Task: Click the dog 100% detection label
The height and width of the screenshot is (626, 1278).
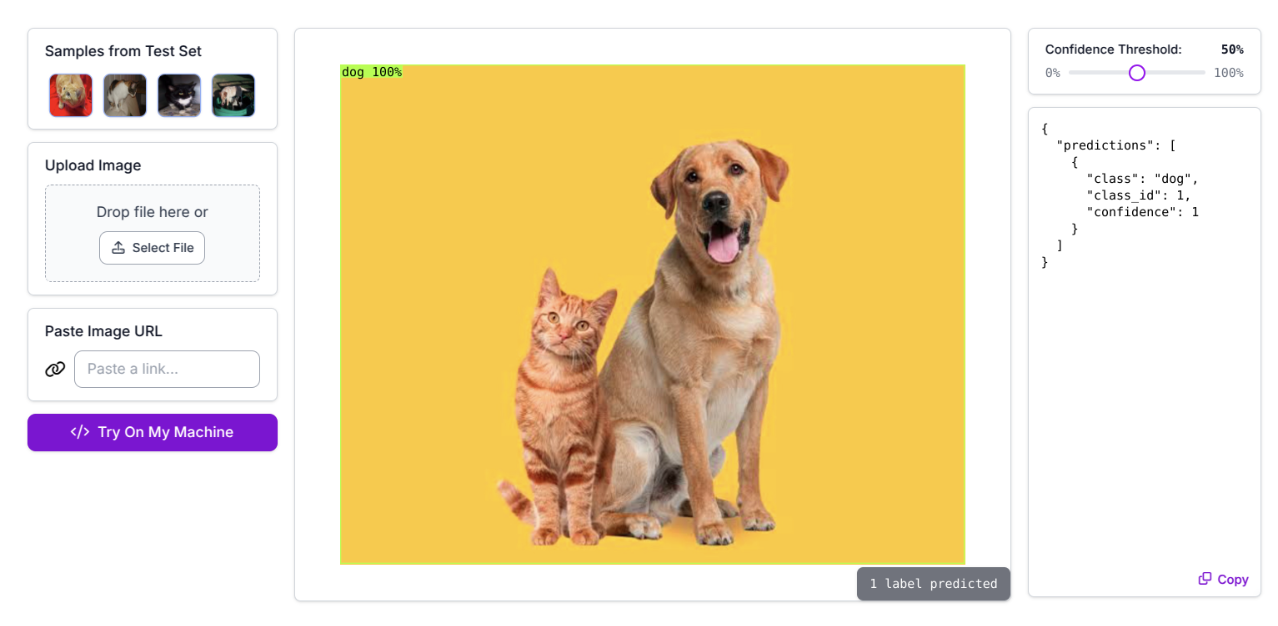Action: [x=372, y=72]
